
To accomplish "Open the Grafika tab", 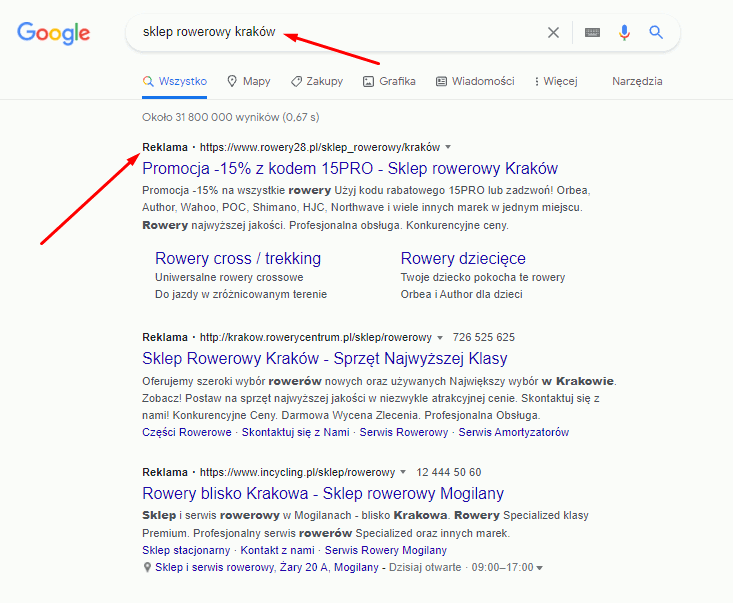I will (x=389, y=81).
